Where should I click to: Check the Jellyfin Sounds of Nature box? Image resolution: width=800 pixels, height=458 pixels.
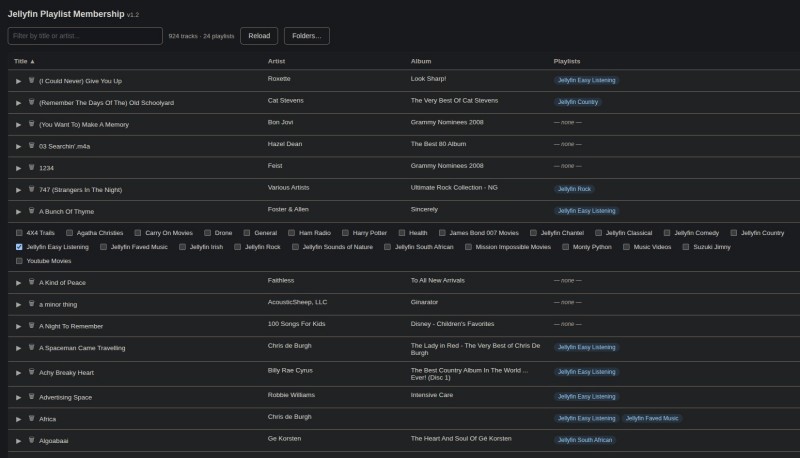(x=295, y=247)
